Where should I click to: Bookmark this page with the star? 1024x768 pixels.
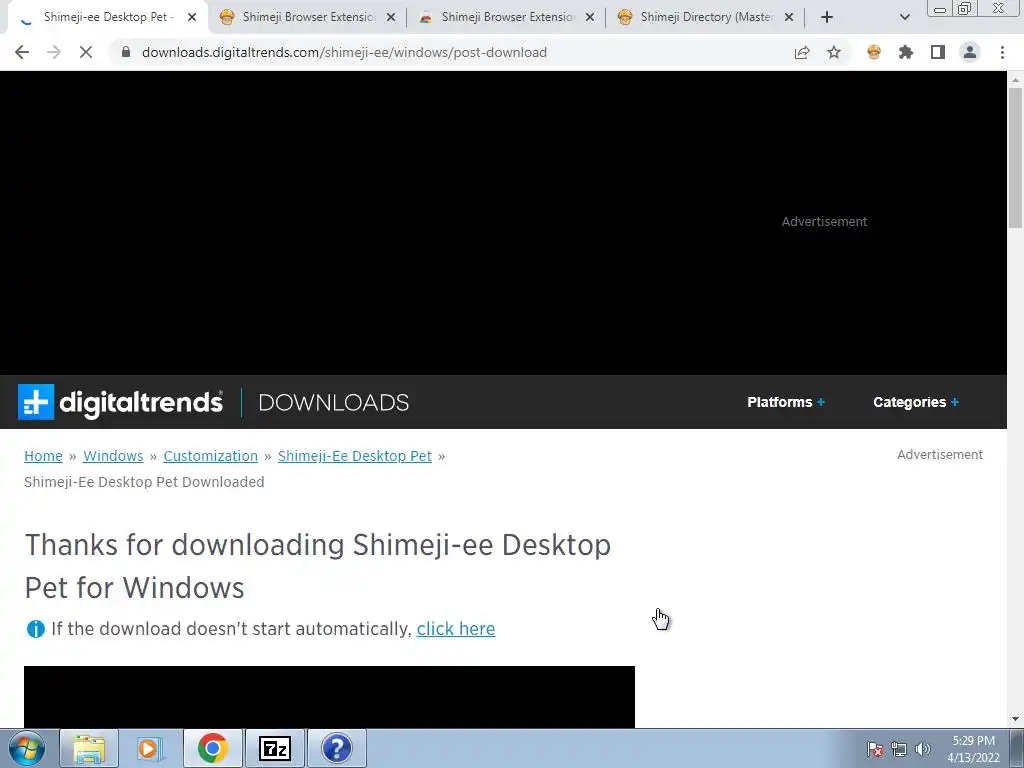(834, 52)
